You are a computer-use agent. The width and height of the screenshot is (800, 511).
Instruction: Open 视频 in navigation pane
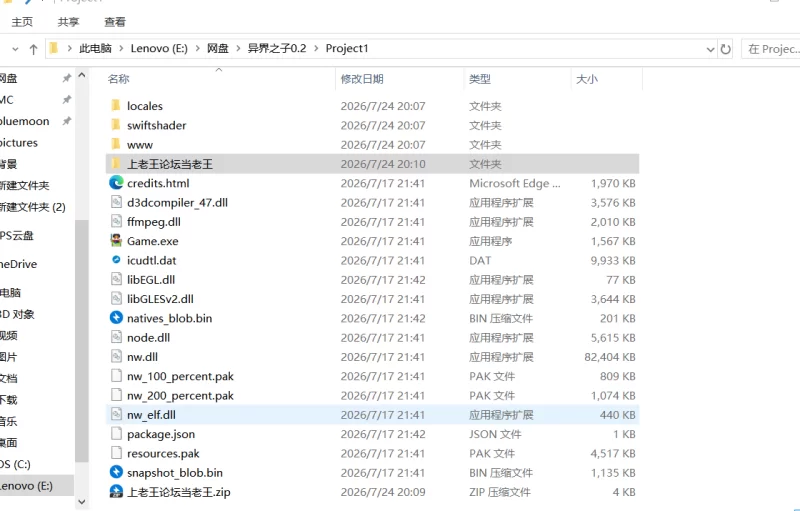[9, 336]
